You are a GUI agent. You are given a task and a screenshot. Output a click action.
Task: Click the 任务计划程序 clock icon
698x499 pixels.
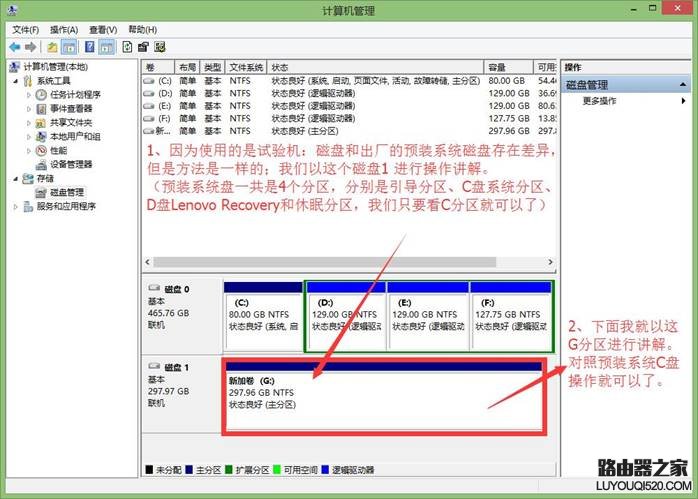[41, 94]
